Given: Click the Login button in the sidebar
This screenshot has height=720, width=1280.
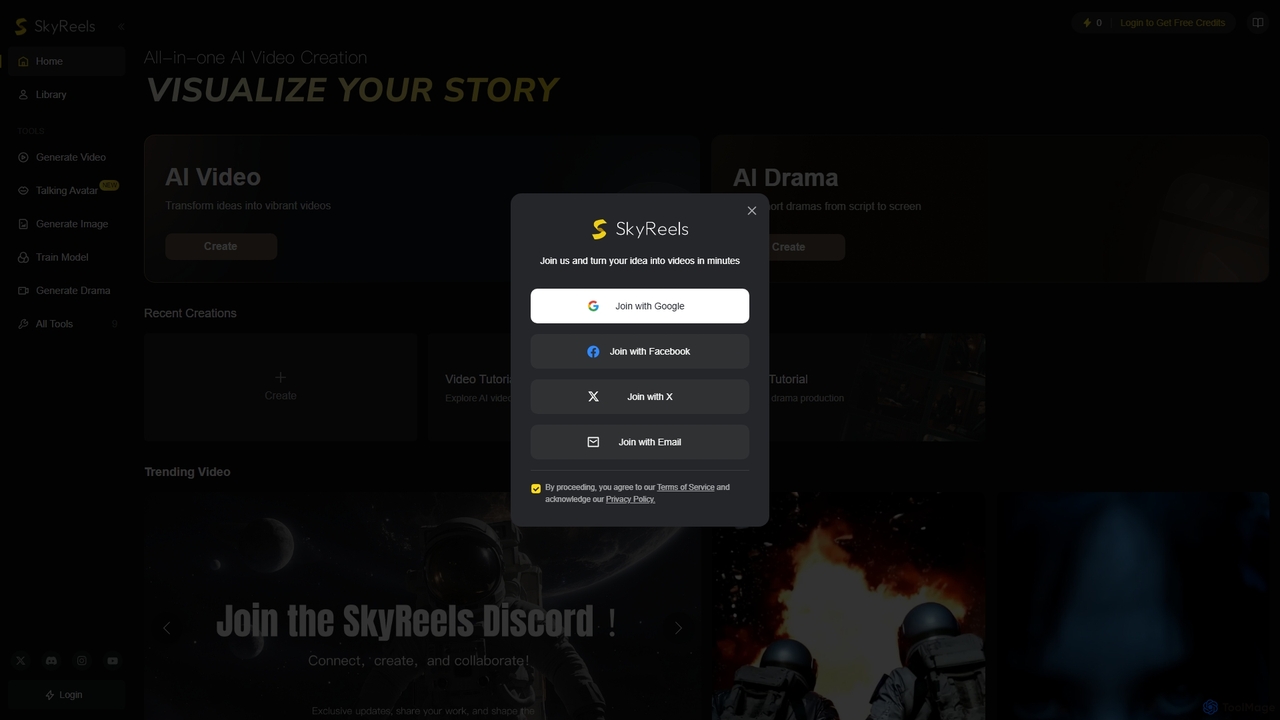Looking at the screenshot, I should point(66,695).
